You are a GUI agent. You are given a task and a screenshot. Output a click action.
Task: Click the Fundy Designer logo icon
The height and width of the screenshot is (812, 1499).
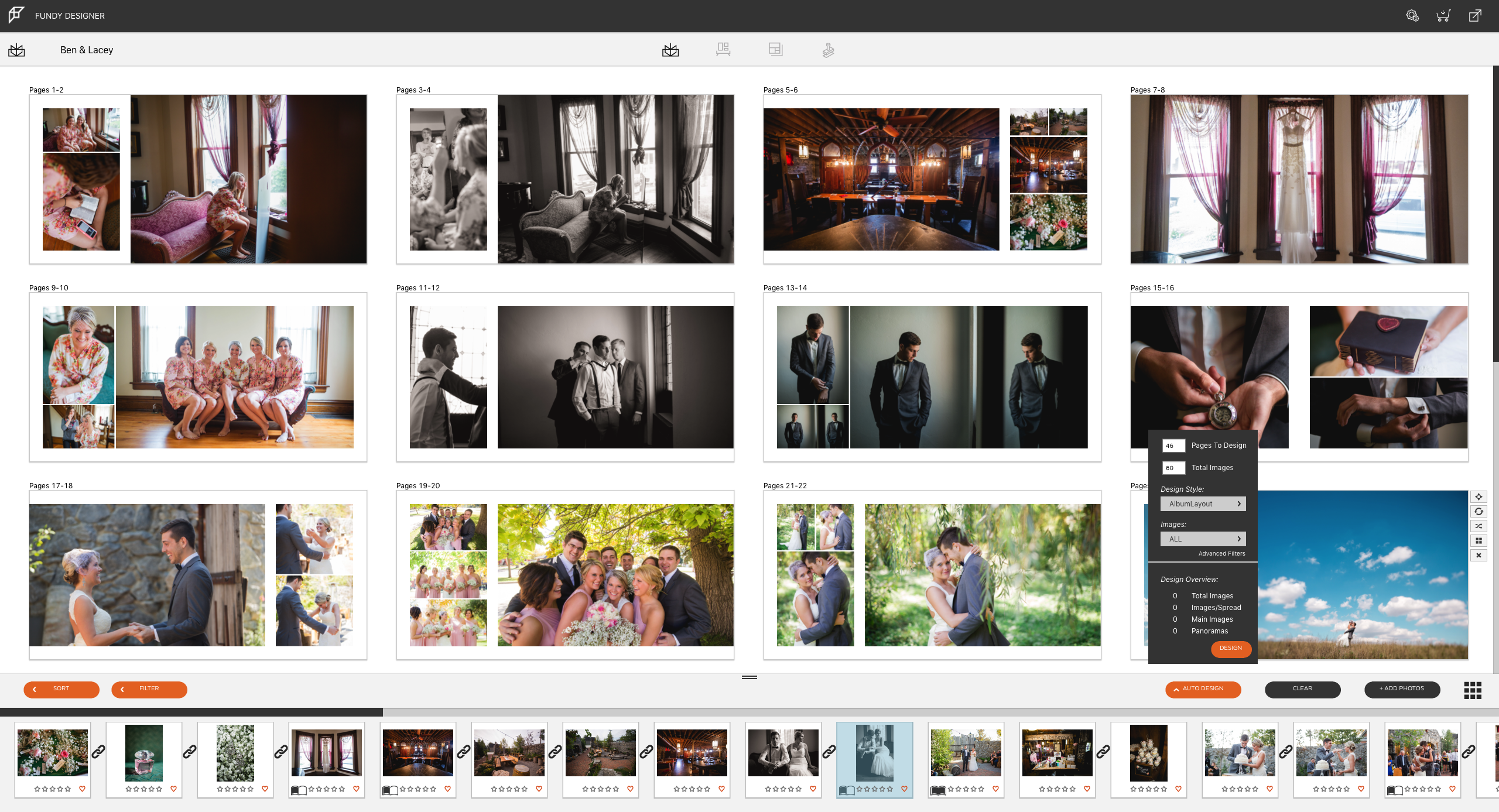(x=16, y=14)
